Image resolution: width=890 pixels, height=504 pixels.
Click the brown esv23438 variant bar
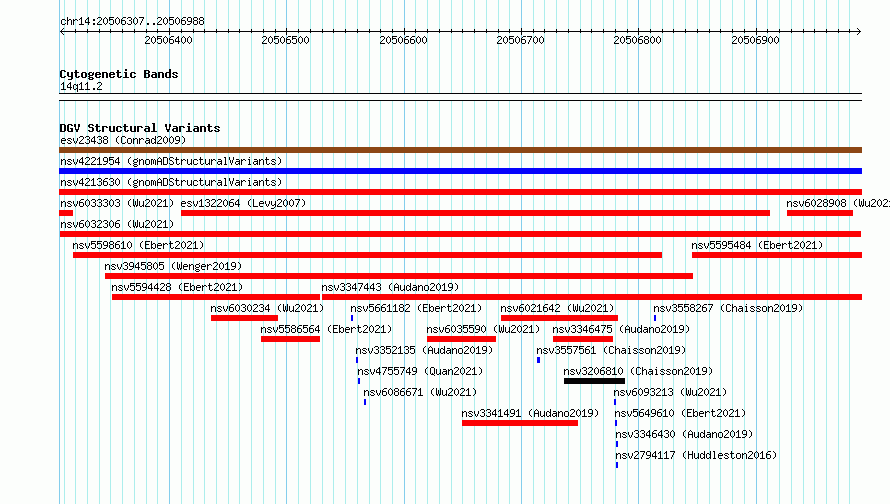tap(460, 150)
